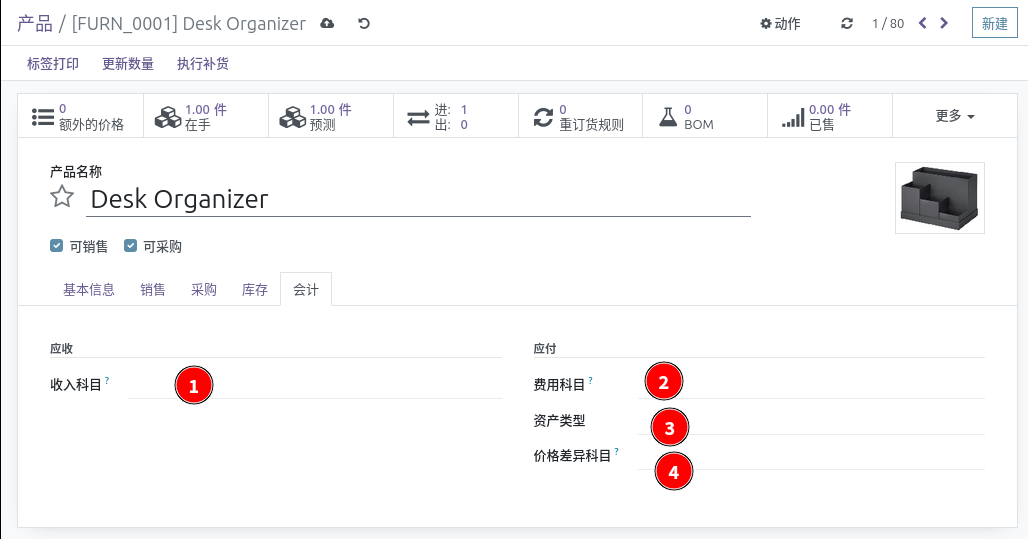Open 费用科目 account field
This screenshot has width=1028, height=539.
tap(811, 385)
